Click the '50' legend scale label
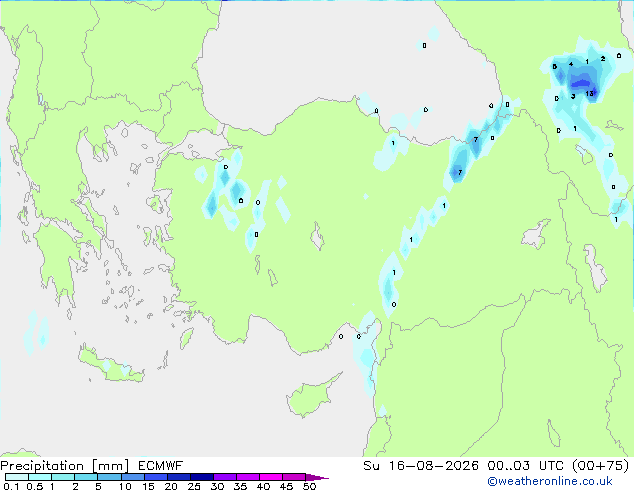Viewport: 634px width, 490px height. 309,486
